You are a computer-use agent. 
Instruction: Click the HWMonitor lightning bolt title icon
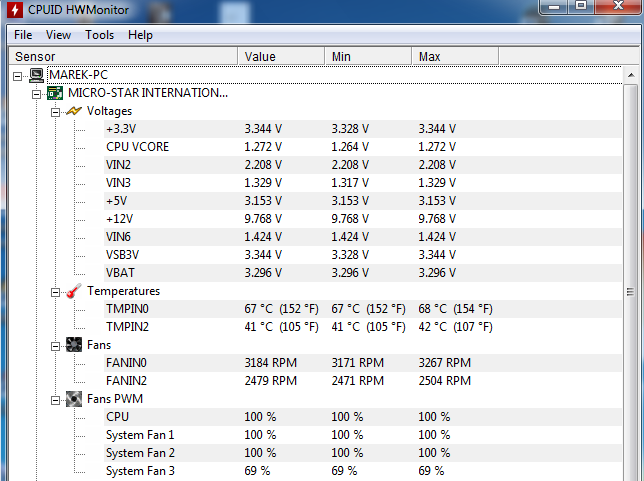click(15, 9)
